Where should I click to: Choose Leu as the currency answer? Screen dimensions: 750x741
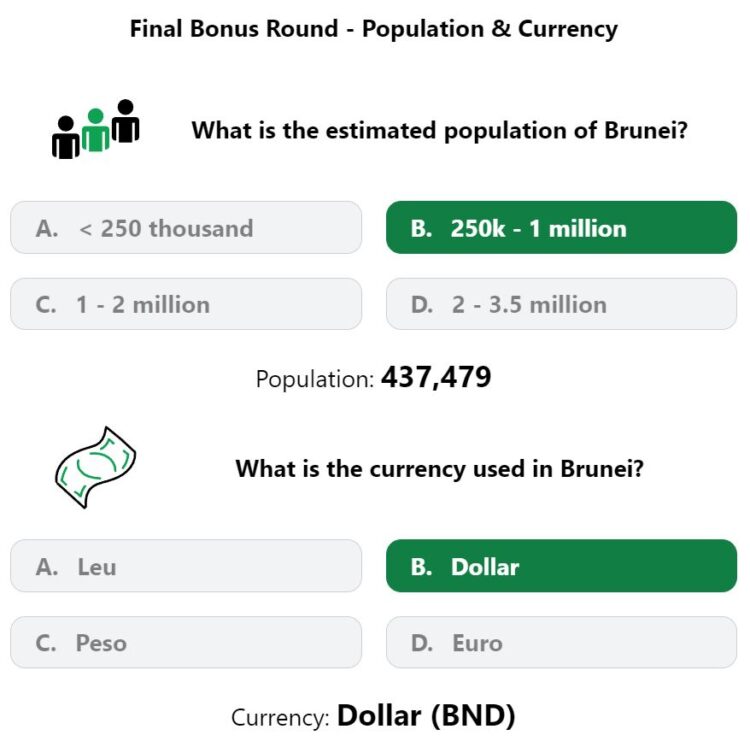[186, 567]
